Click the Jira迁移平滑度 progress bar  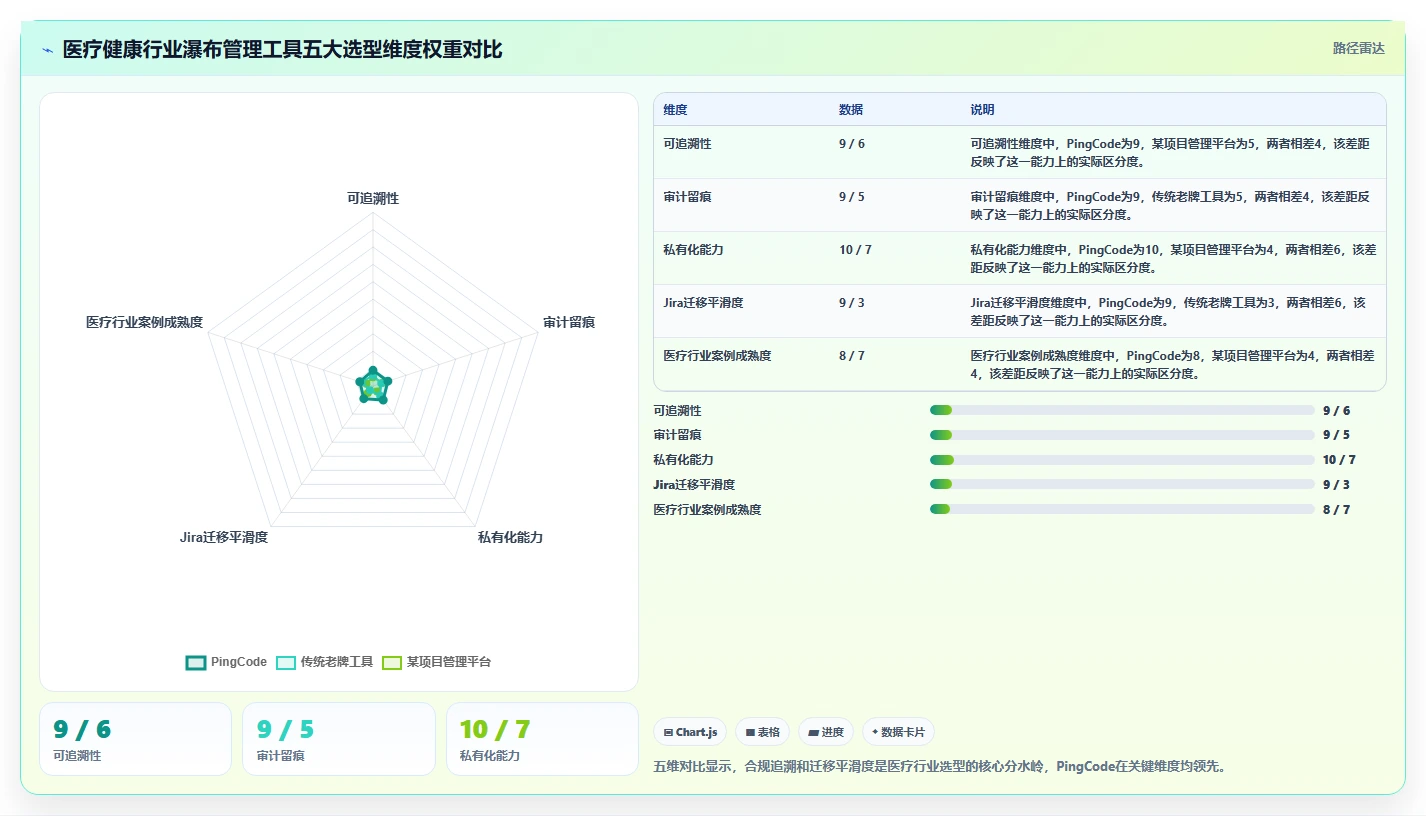pos(1122,484)
